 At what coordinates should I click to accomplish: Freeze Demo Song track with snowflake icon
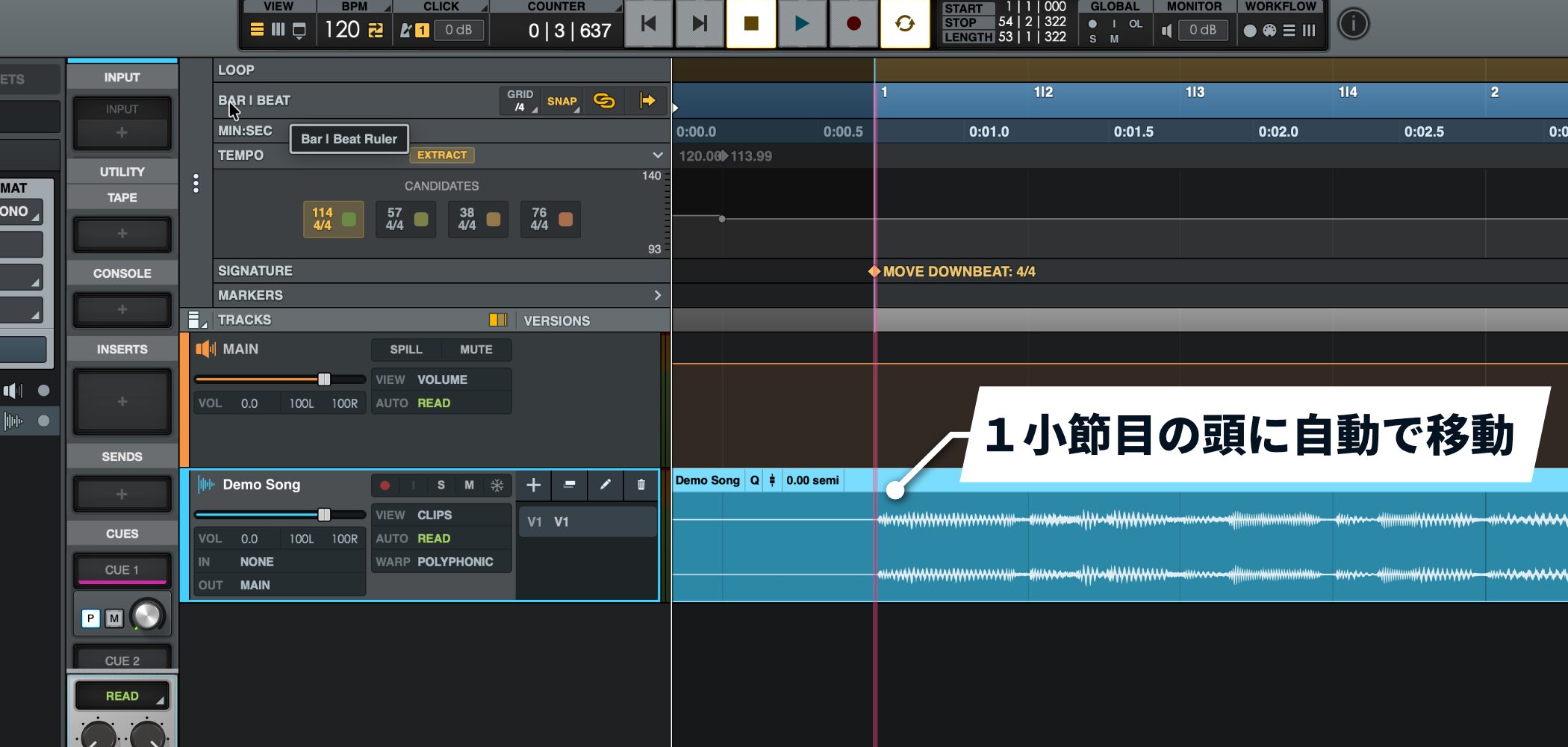click(x=497, y=485)
